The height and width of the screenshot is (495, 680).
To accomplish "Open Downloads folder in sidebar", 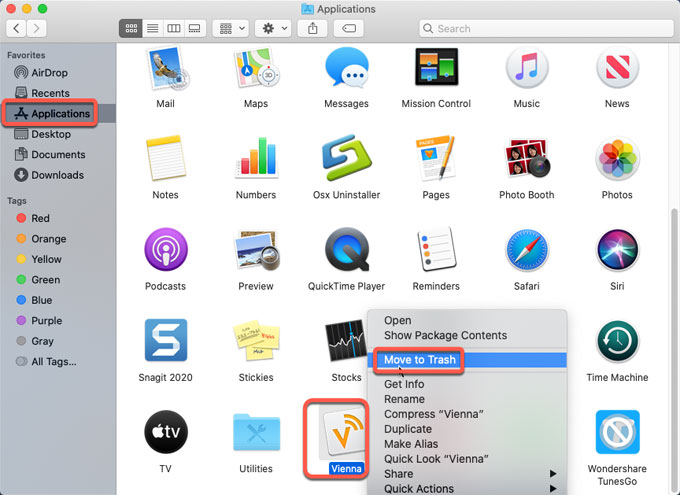I will [x=57, y=175].
